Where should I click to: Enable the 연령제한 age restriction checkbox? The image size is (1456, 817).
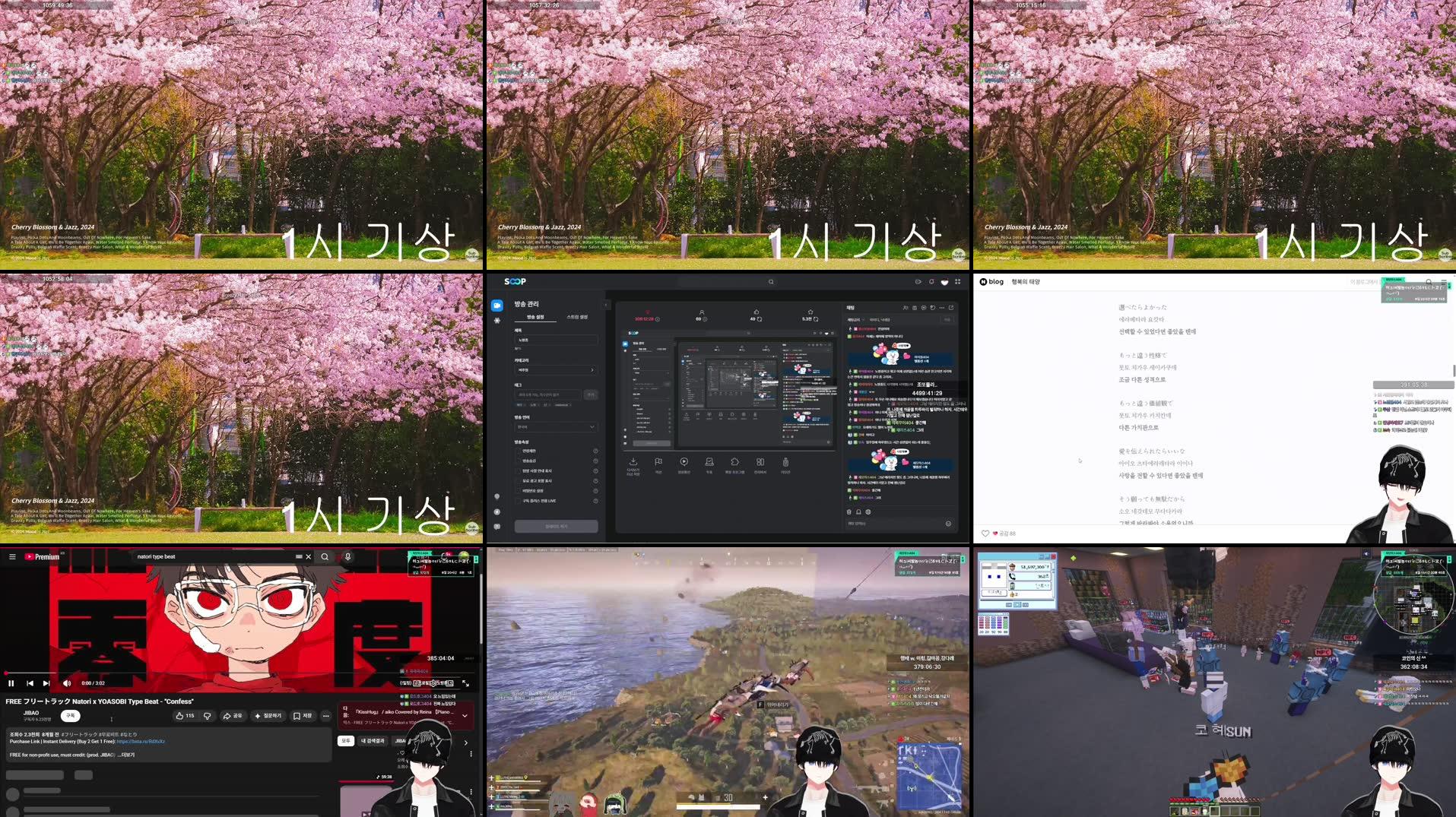tap(519, 451)
